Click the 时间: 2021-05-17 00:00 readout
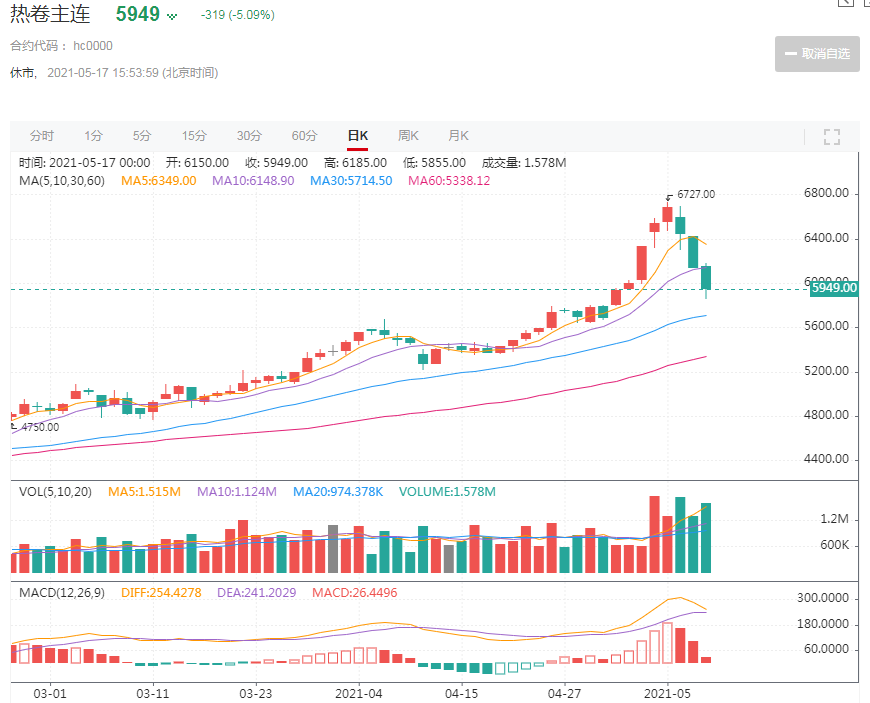 click(x=84, y=163)
